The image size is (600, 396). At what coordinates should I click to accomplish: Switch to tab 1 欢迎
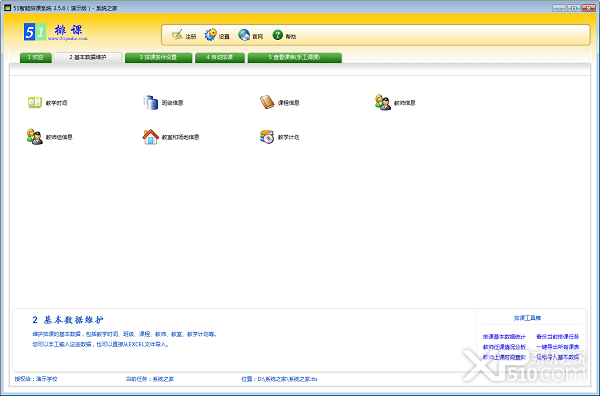(36, 57)
